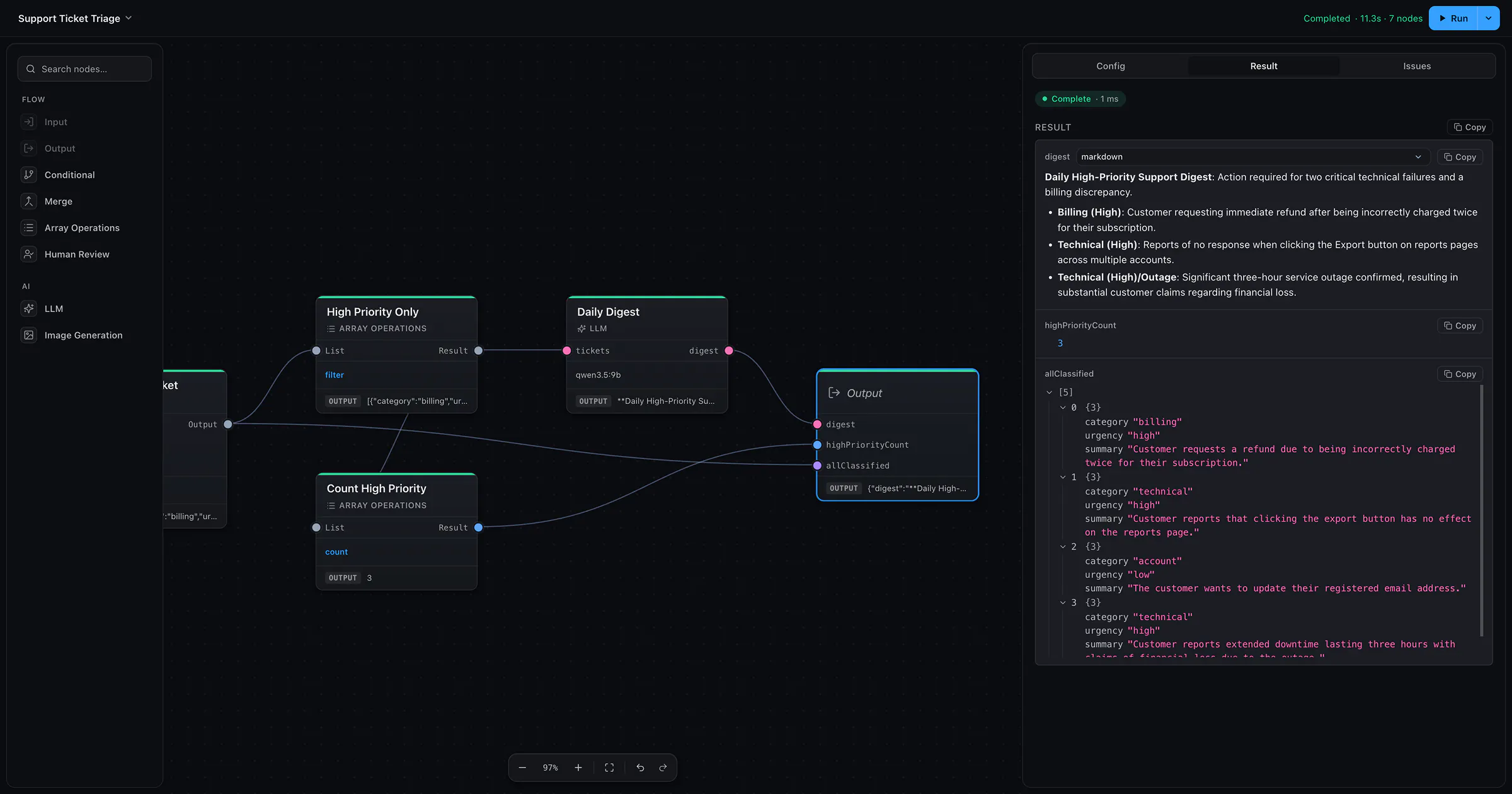1512x794 pixels.
Task: Select the LLM sparkle icon in sidebar
Action: [x=28, y=308]
